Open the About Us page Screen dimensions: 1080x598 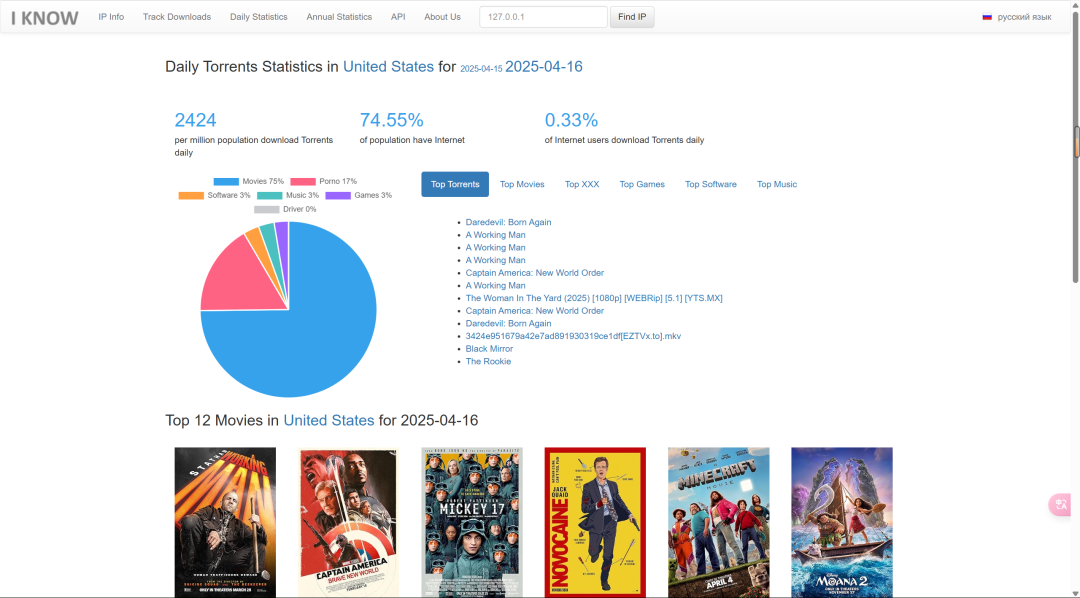coord(442,17)
